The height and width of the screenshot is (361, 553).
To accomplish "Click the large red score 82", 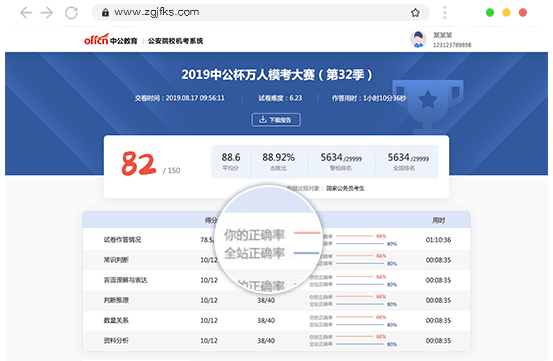I will 139,164.
